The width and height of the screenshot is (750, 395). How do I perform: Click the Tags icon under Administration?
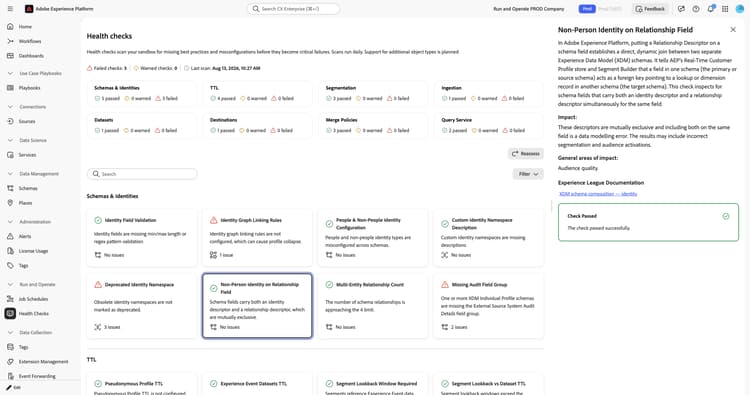tap(11, 265)
